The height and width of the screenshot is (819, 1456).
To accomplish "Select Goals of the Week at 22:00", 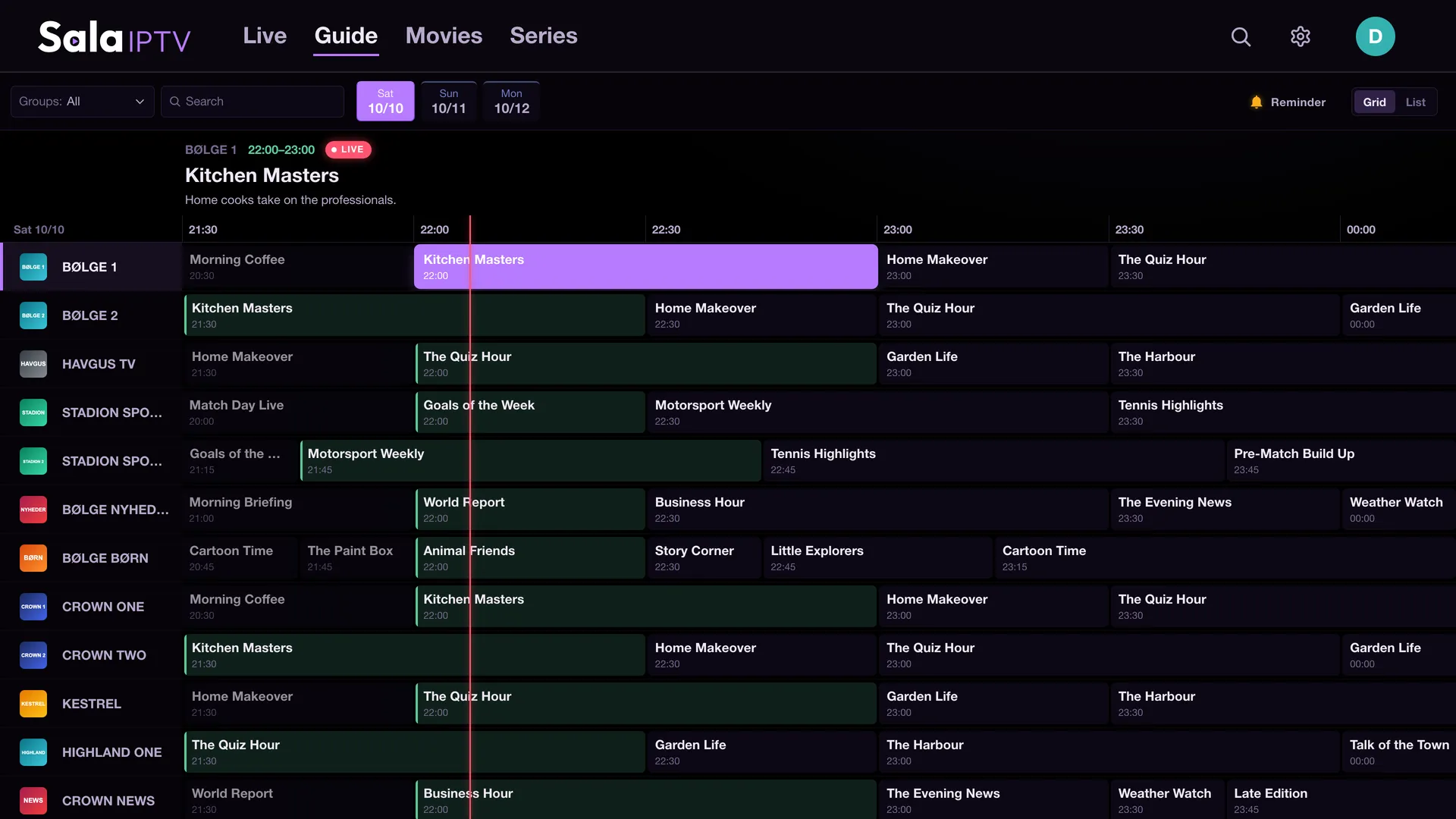I will click(x=530, y=413).
